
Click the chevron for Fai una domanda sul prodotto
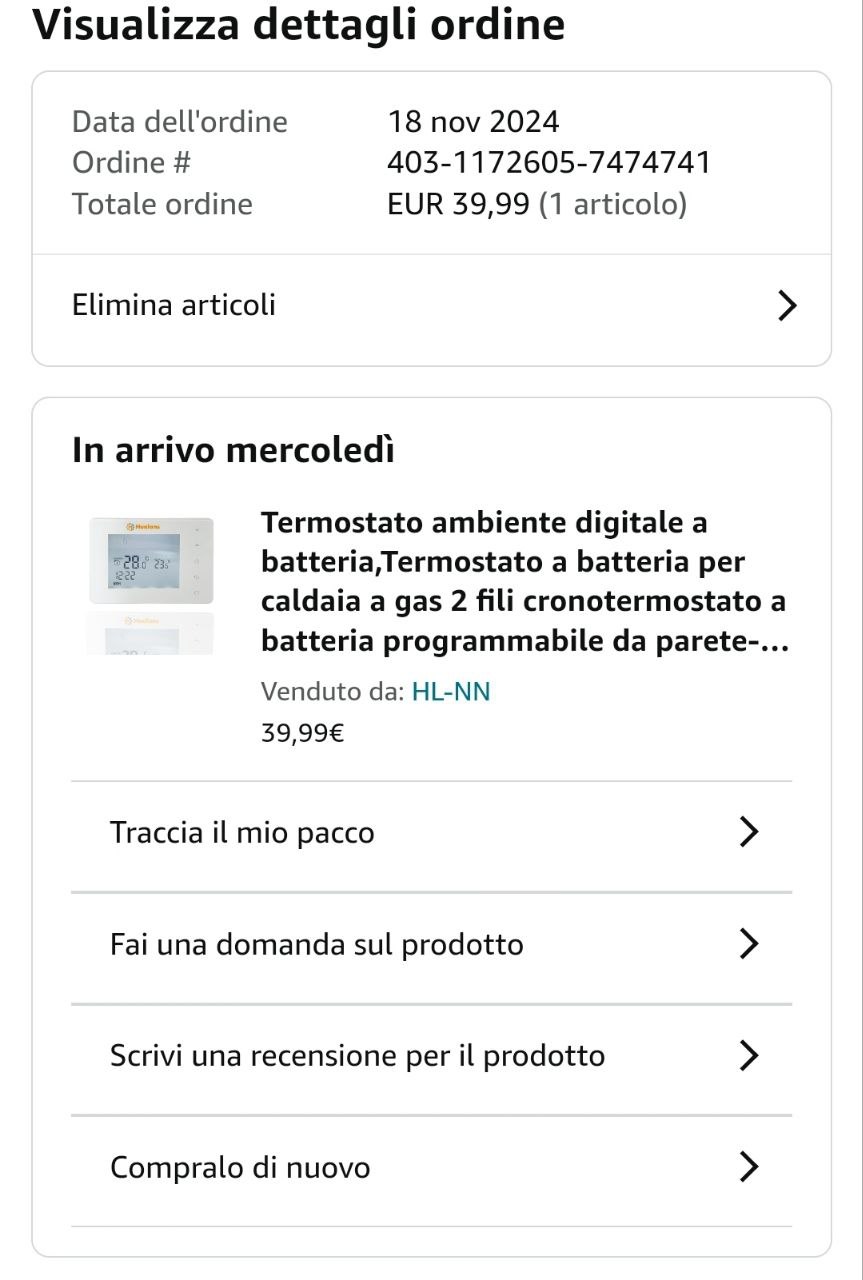coord(748,944)
